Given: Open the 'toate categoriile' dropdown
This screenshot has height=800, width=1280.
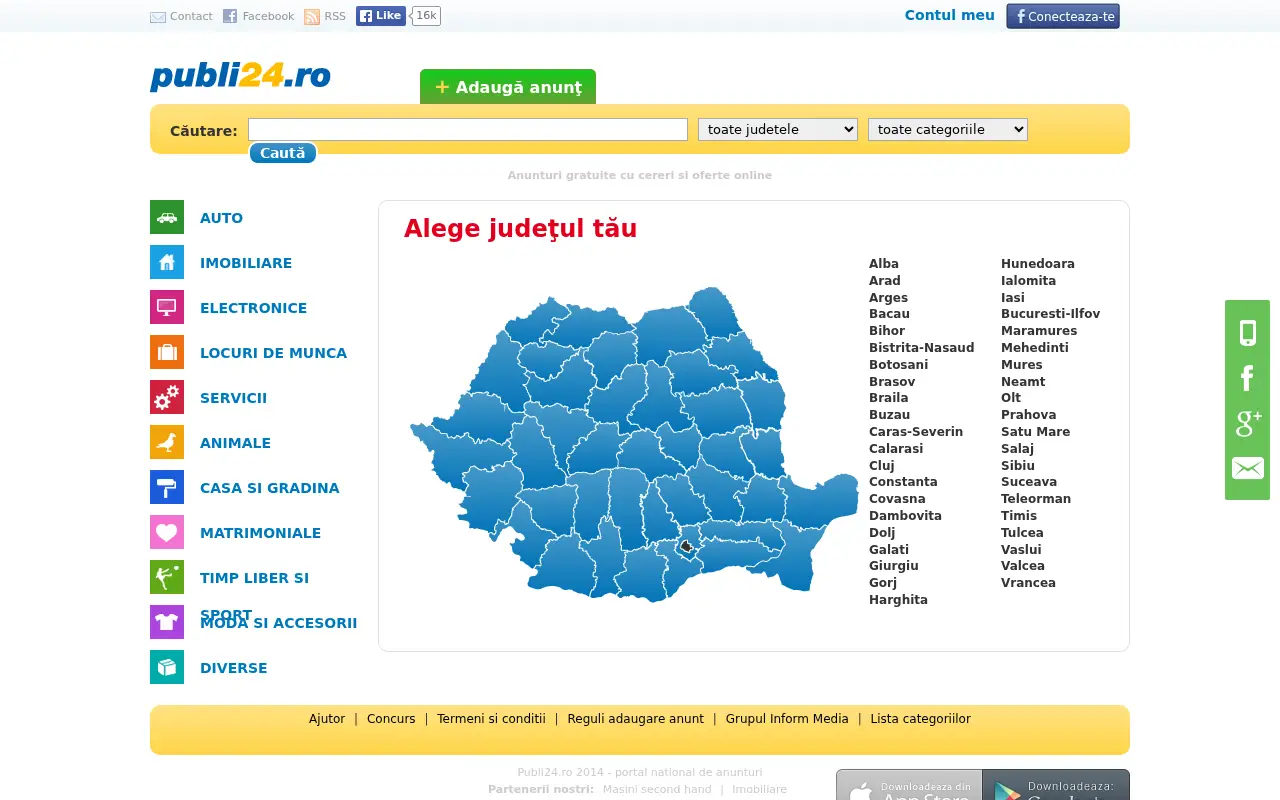Looking at the screenshot, I should [x=948, y=129].
